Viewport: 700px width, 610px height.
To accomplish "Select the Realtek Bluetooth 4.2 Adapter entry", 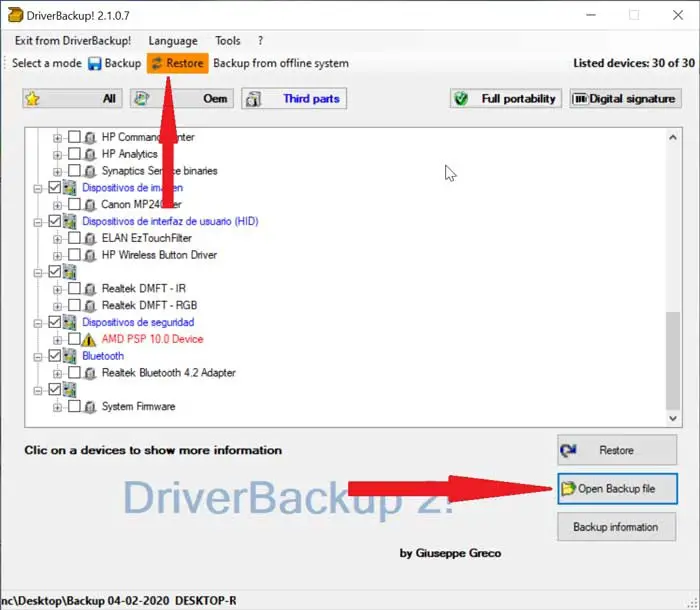I will coord(168,373).
